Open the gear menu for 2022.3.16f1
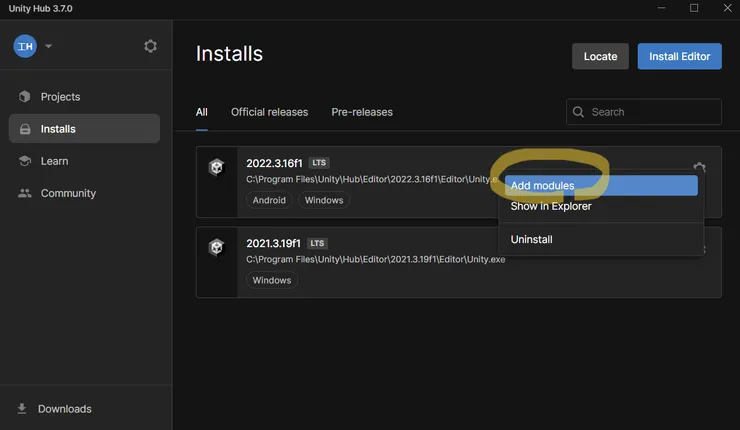This screenshot has width=740, height=430. [x=699, y=168]
